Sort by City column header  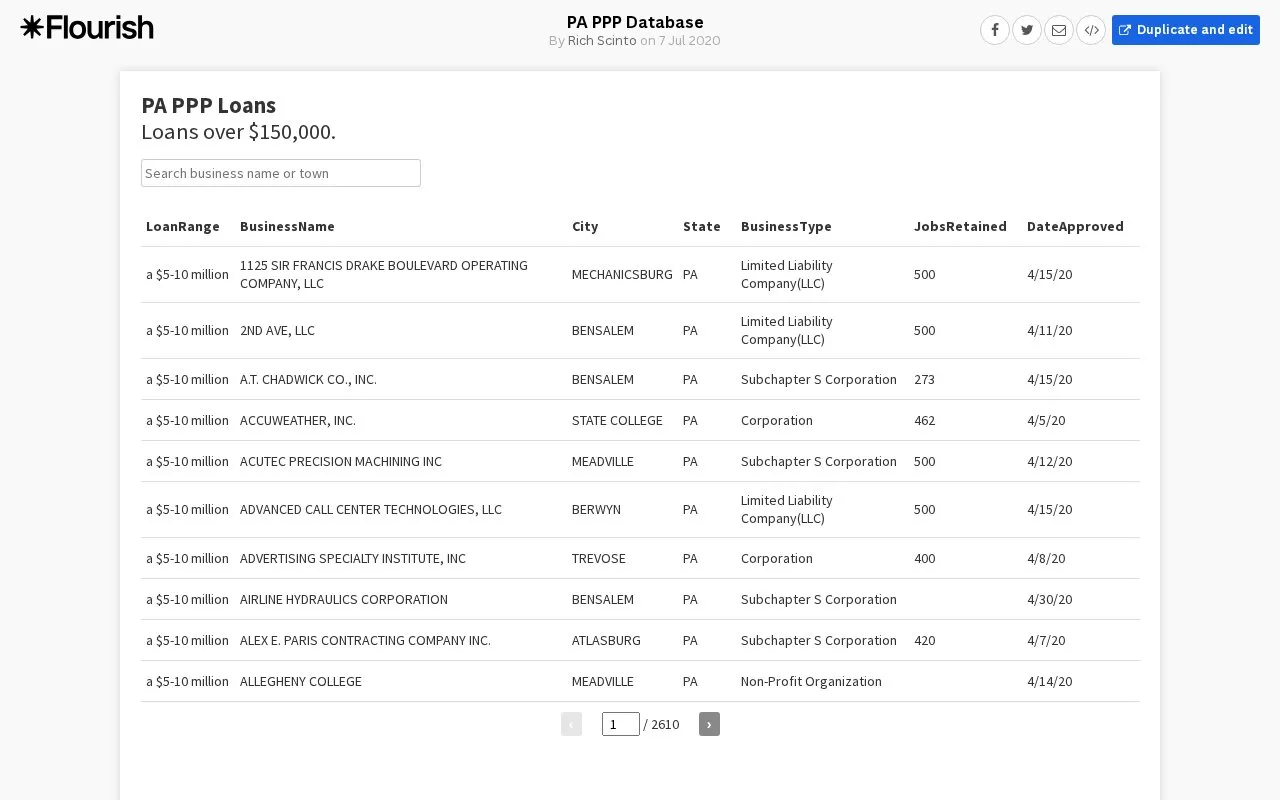click(x=585, y=226)
